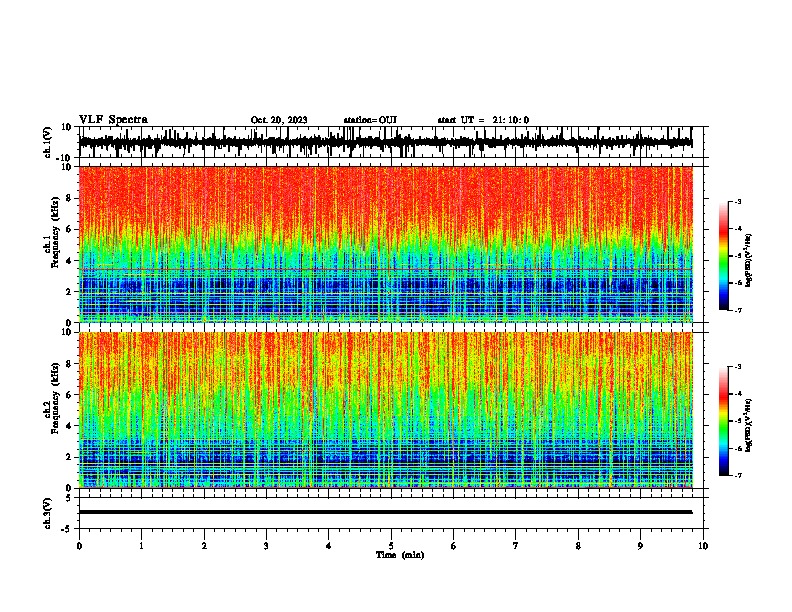
Task: Click time axis tick label "5"
Action: (391, 546)
